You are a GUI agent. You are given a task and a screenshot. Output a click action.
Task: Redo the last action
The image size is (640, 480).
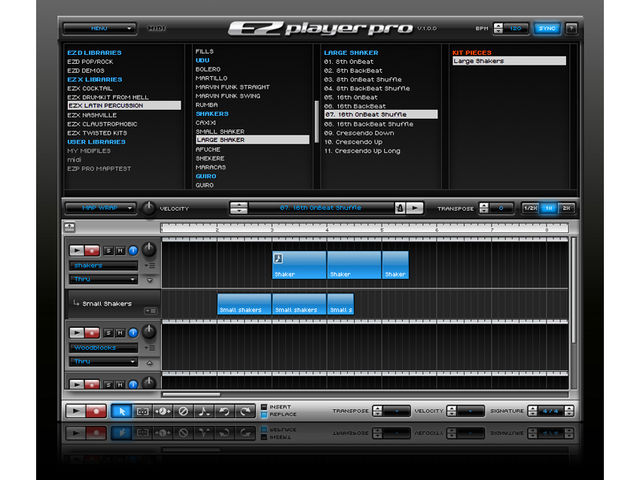pyautogui.click(x=245, y=411)
